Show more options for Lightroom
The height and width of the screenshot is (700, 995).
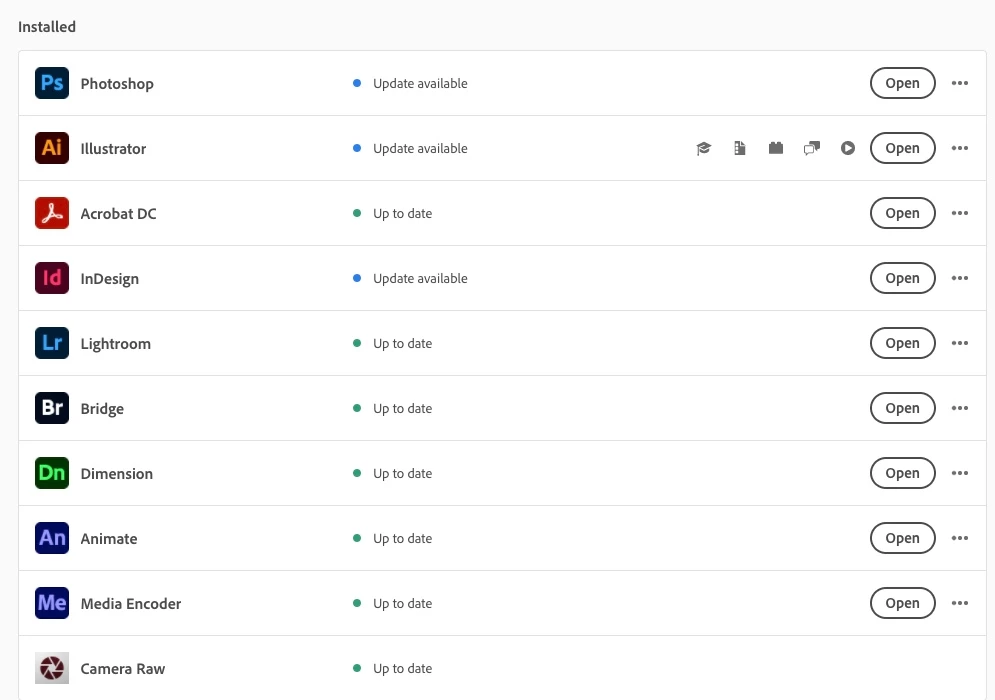960,343
